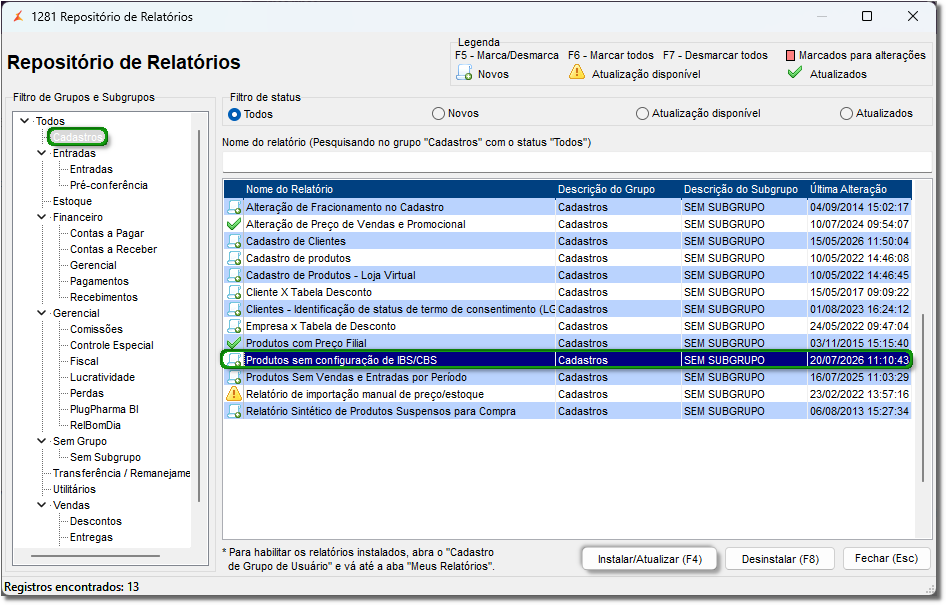Select the Utilitários group
Screen dimensions: 946x605
tap(74, 489)
